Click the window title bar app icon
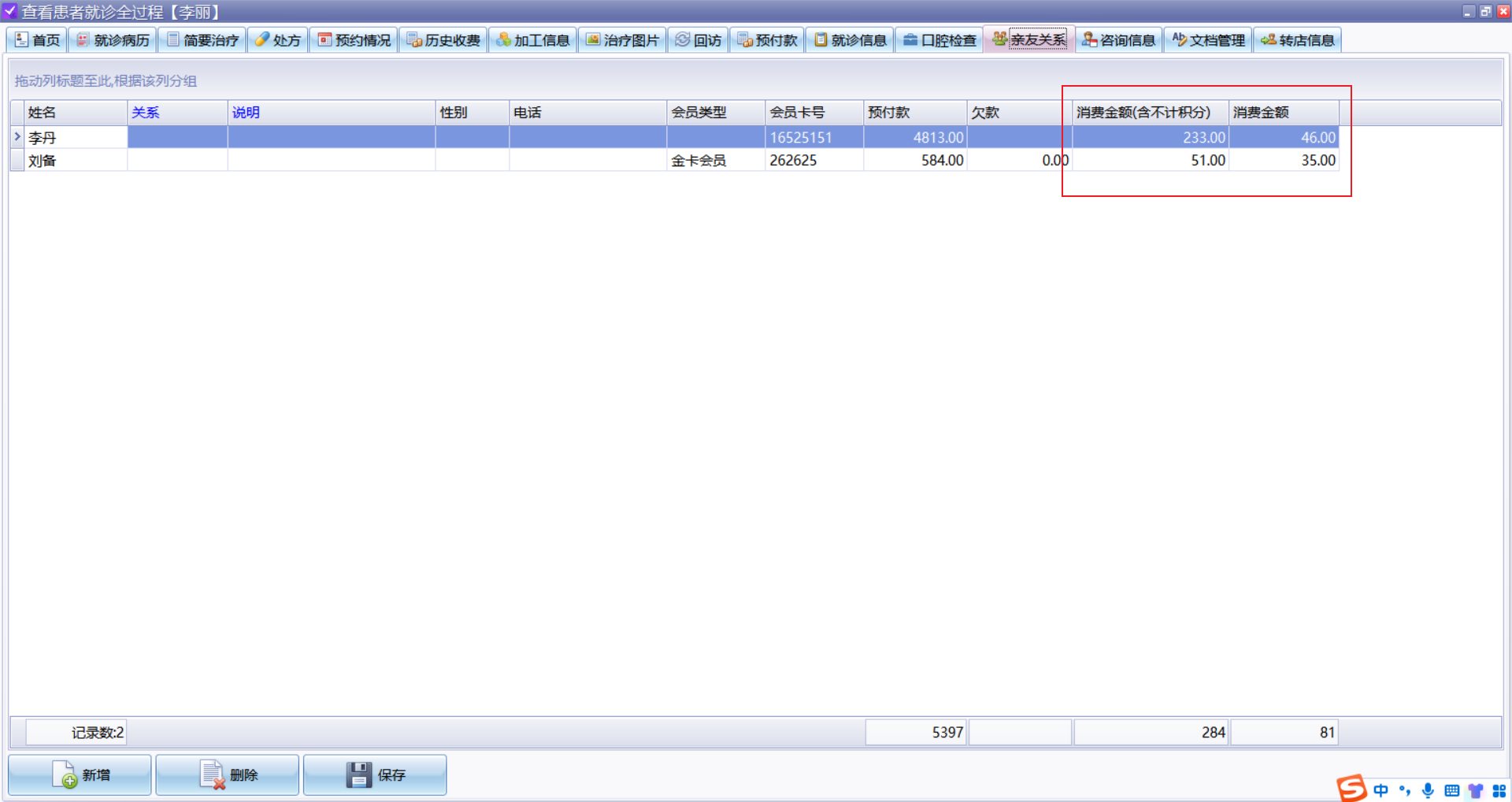Screen dimensions: 1512x802 (9, 11)
